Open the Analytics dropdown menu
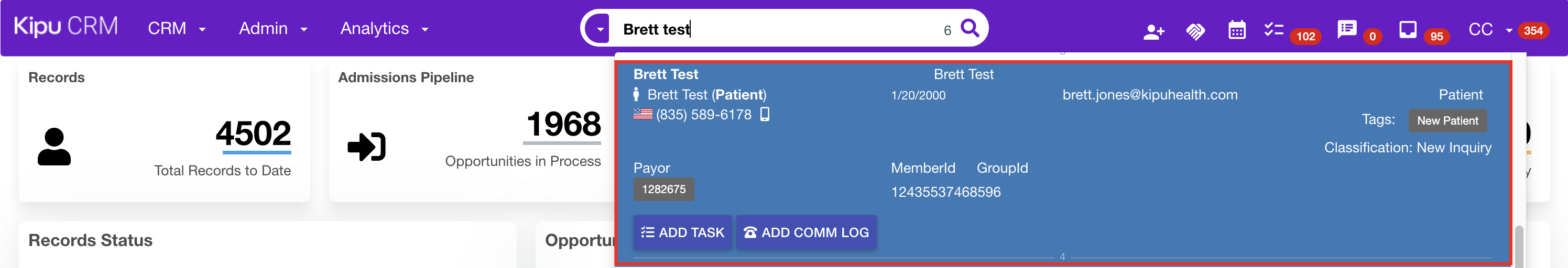 click(x=384, y=29)
